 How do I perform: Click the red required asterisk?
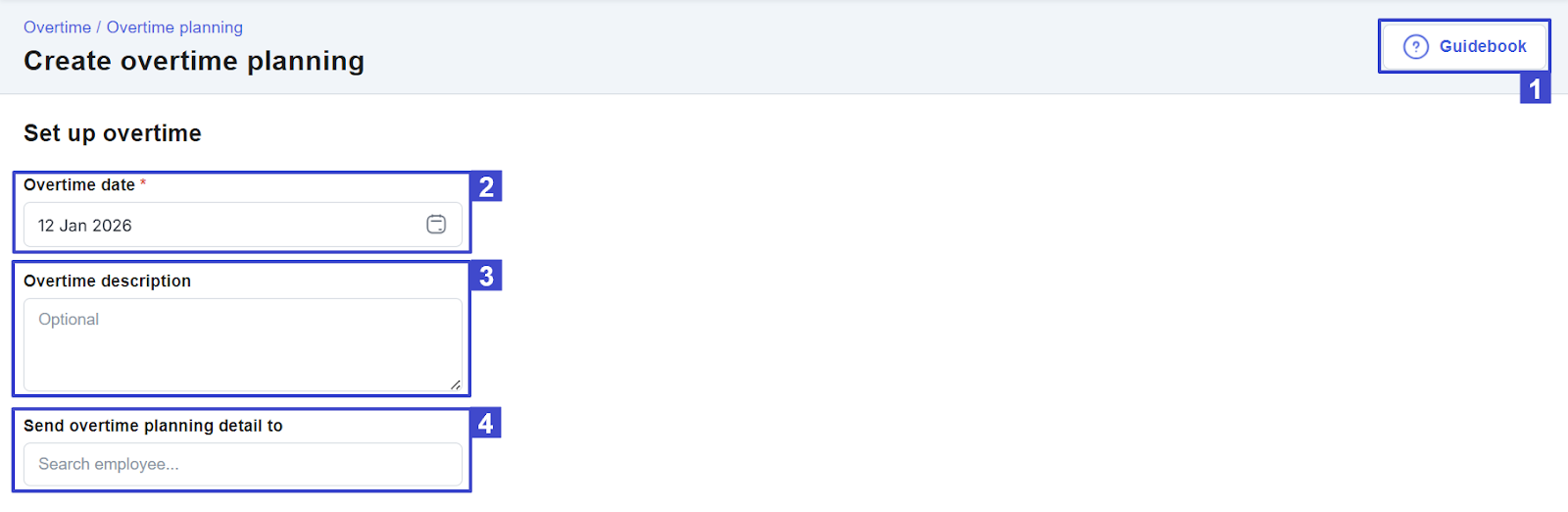[143, 183]
